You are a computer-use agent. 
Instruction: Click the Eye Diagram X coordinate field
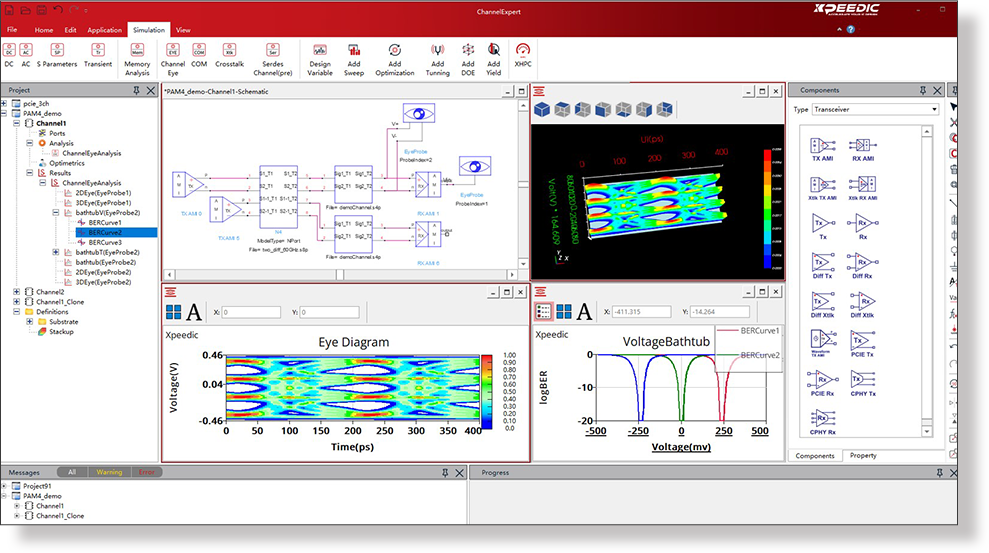click(250, 312)
